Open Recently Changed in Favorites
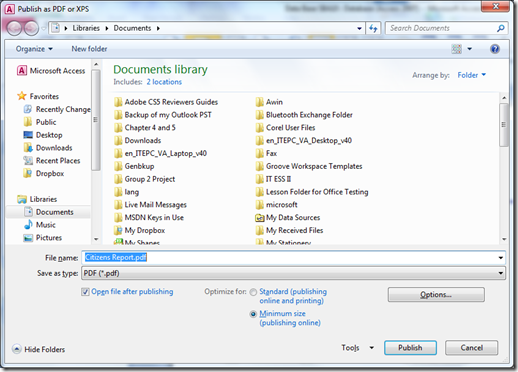 pyautogui.click(x=57, y=109)
